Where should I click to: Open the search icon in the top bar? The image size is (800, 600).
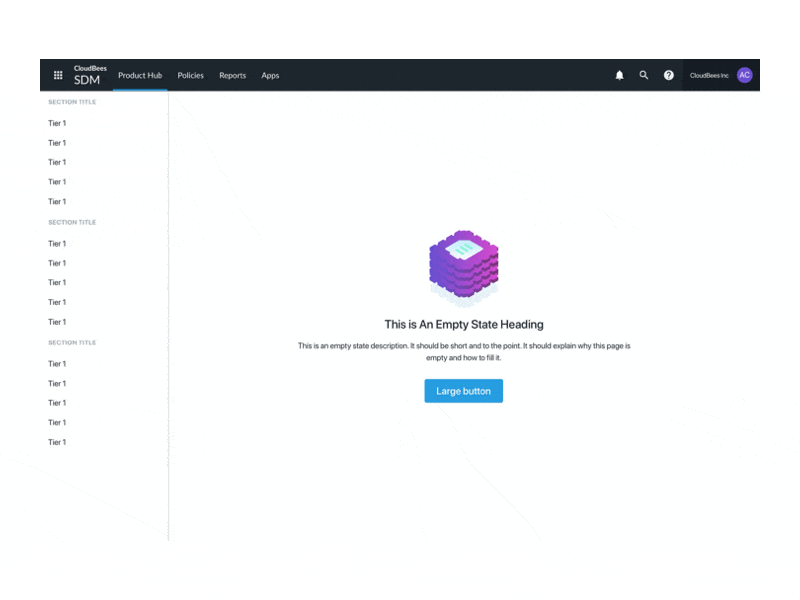[x=644, y=75]
